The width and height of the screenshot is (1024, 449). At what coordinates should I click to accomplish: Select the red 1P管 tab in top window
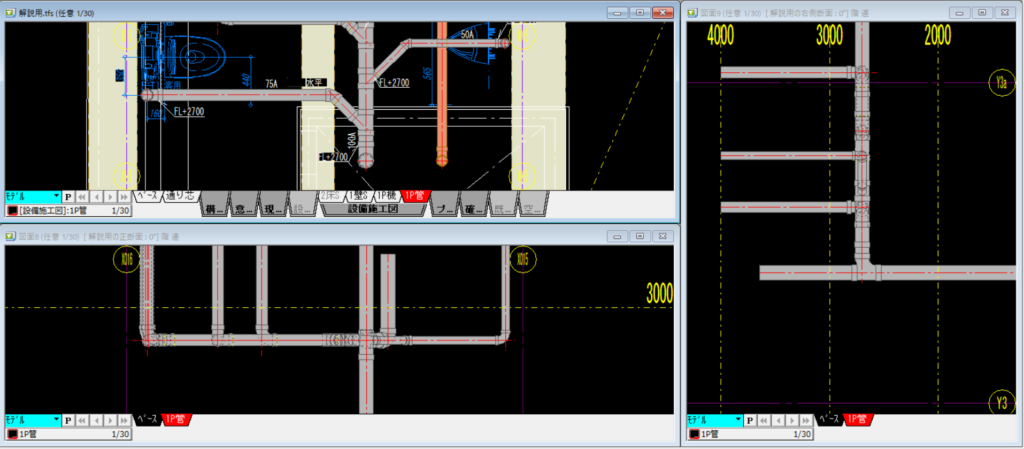point(411,196)
